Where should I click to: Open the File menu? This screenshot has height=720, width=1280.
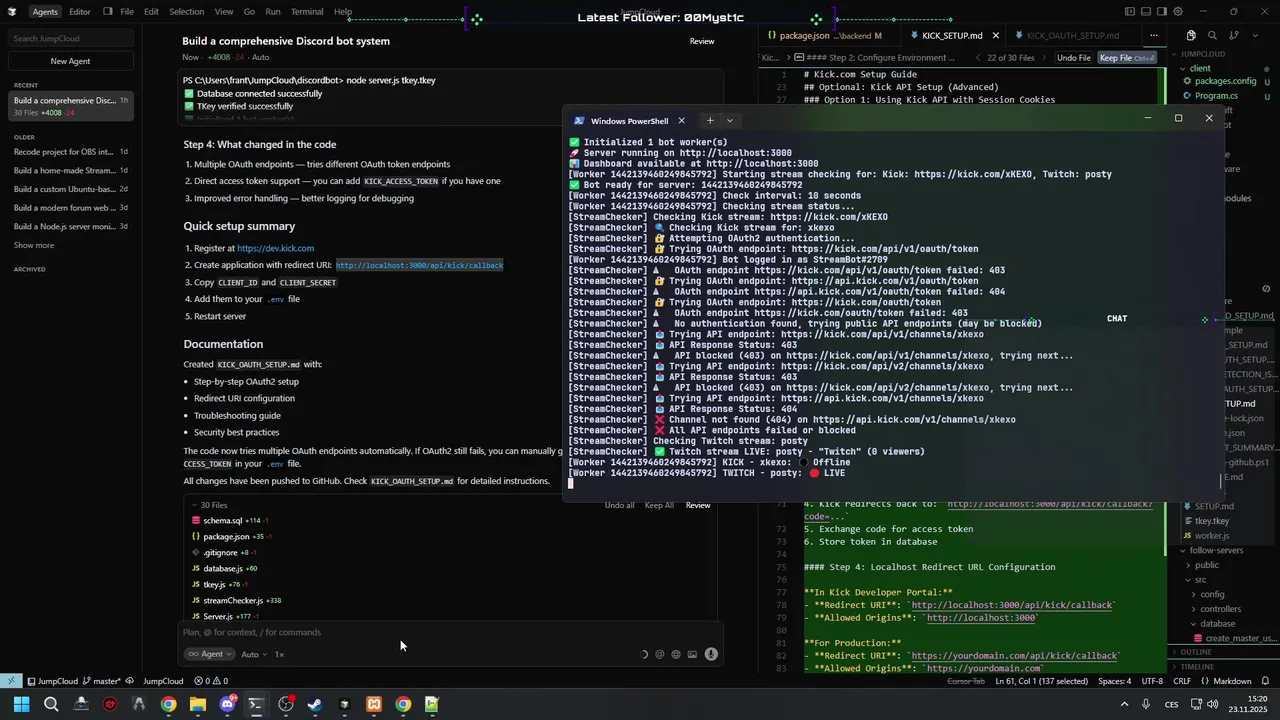pyautogui.click(x=127, y=12)
